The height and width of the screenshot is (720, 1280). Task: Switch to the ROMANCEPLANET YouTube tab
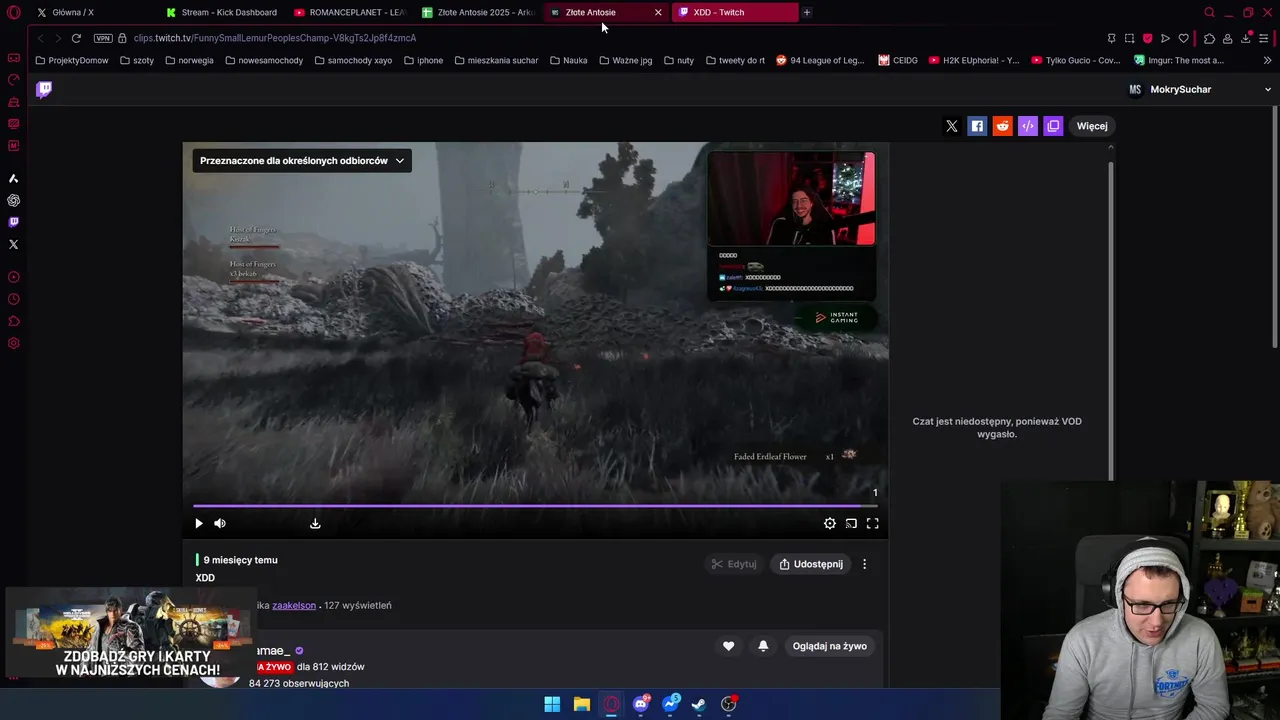tap(350, 12)
